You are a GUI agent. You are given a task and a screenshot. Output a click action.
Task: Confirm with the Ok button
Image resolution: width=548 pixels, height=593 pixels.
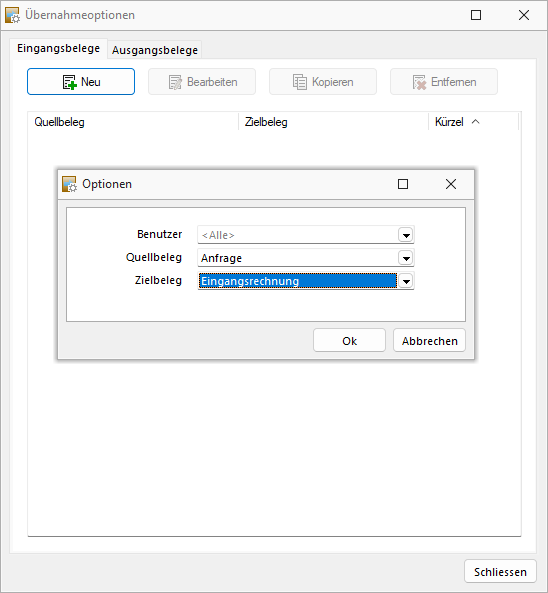tap(349, 340)
